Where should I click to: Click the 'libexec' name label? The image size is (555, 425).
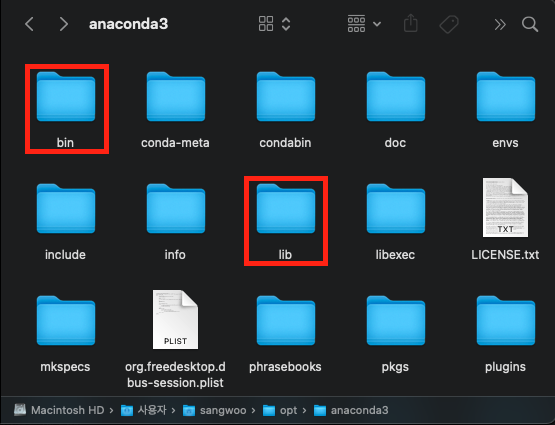[395, 254]
